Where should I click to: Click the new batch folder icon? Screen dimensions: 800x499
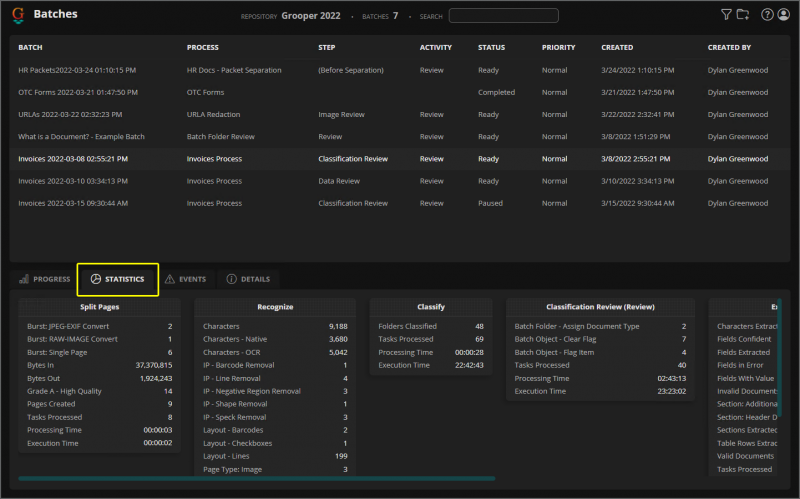[742, 15]
